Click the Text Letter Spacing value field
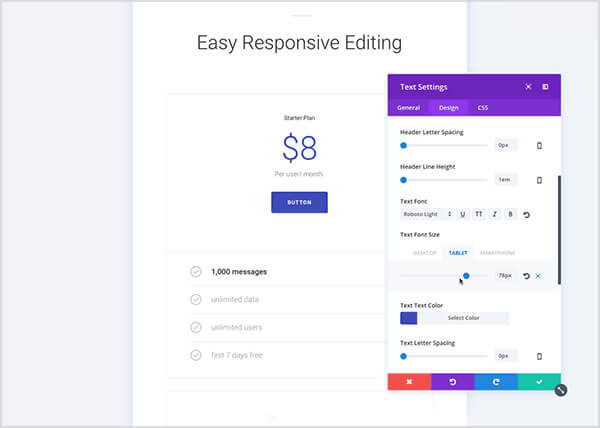The image size is (600, 428). click(x=505, y=356)
